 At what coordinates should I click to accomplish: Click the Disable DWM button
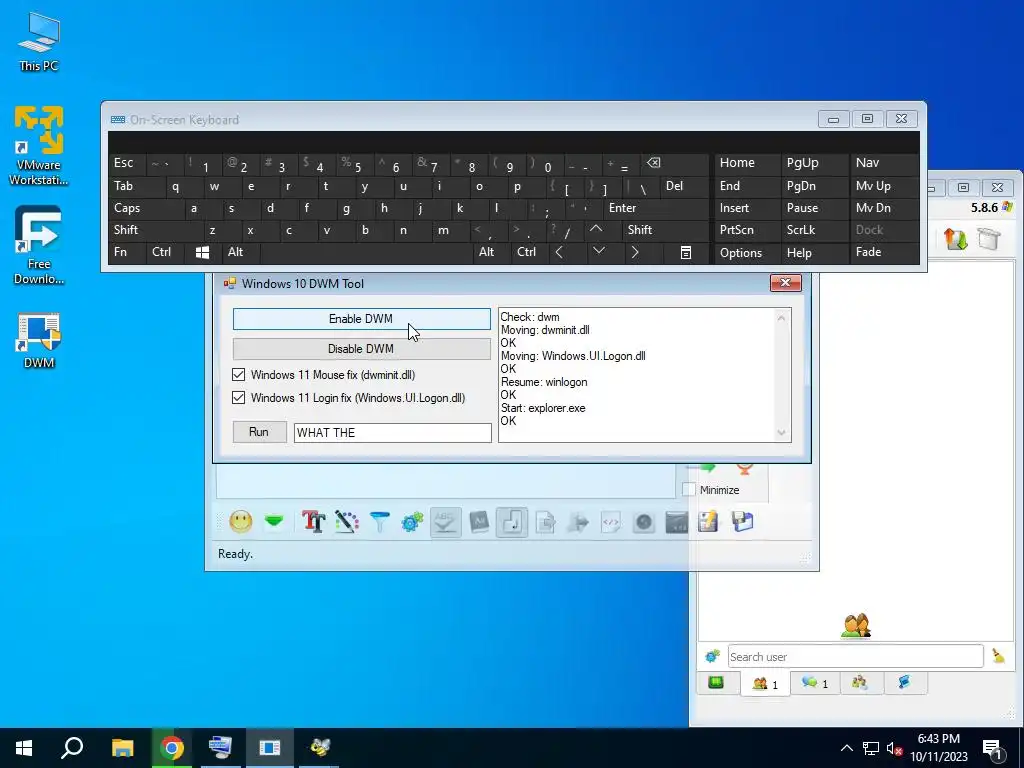tap(361, 349)
